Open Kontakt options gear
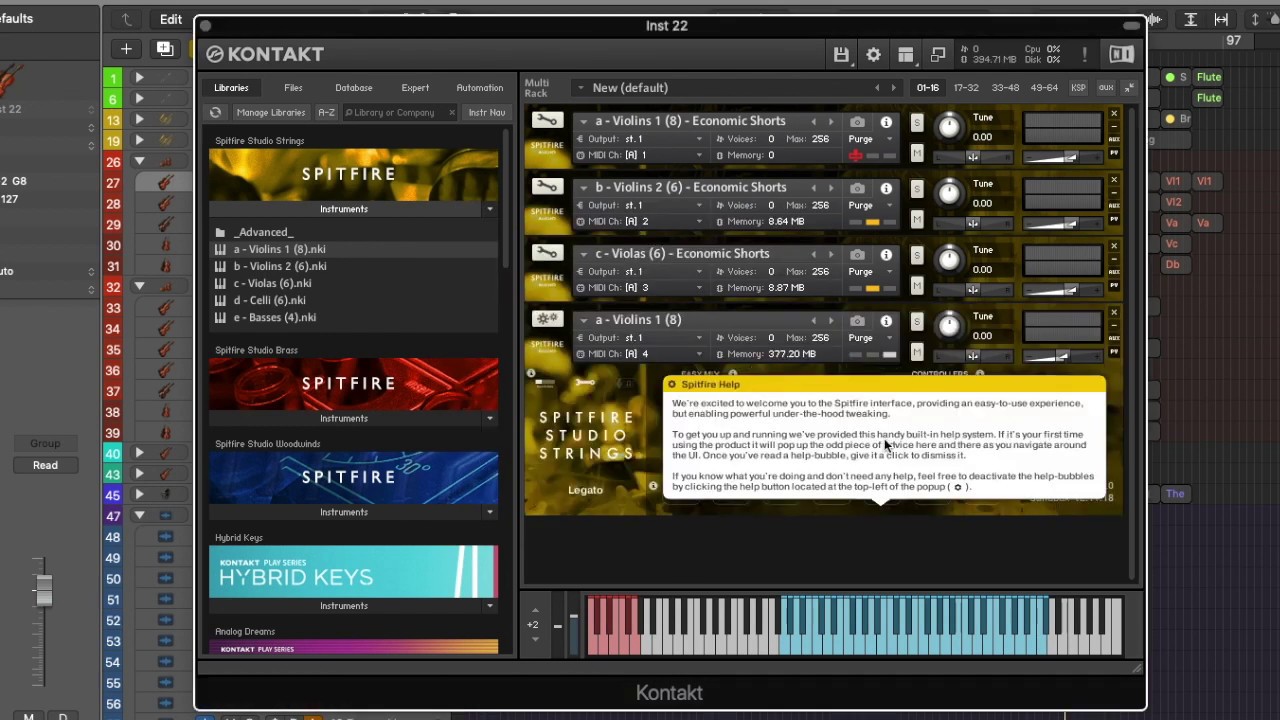This screenshot has width=1280, height=720. (x=873, y=55)
